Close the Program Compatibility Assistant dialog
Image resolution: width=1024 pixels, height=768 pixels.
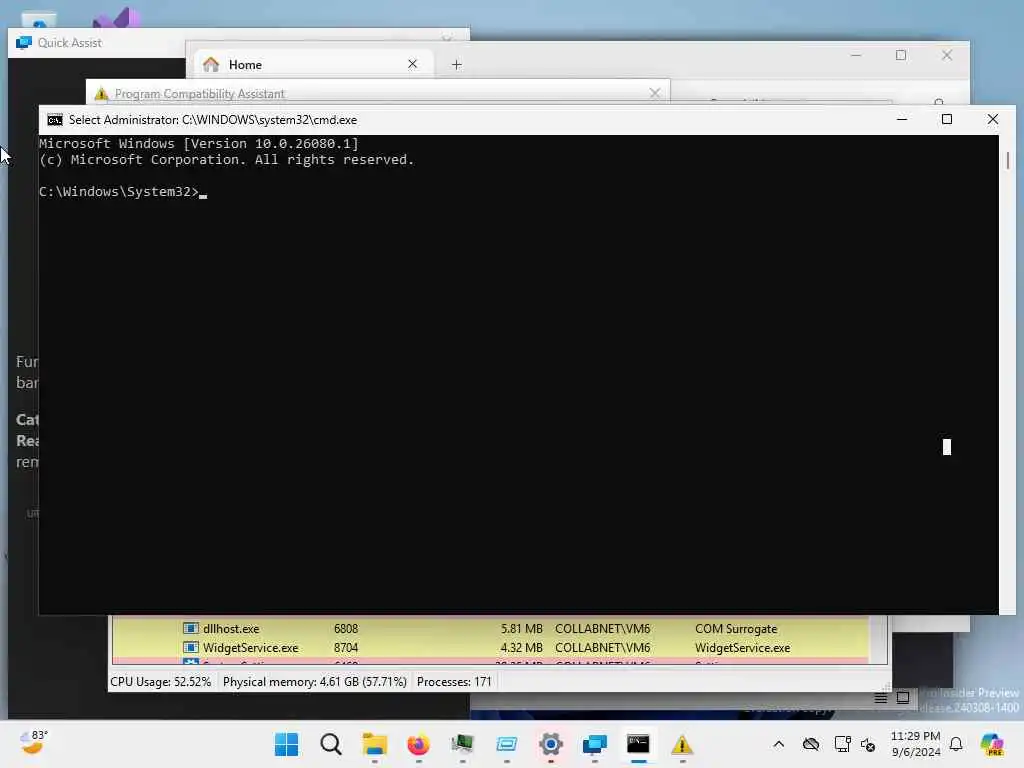pyautogui.click(x=654, y=93)
